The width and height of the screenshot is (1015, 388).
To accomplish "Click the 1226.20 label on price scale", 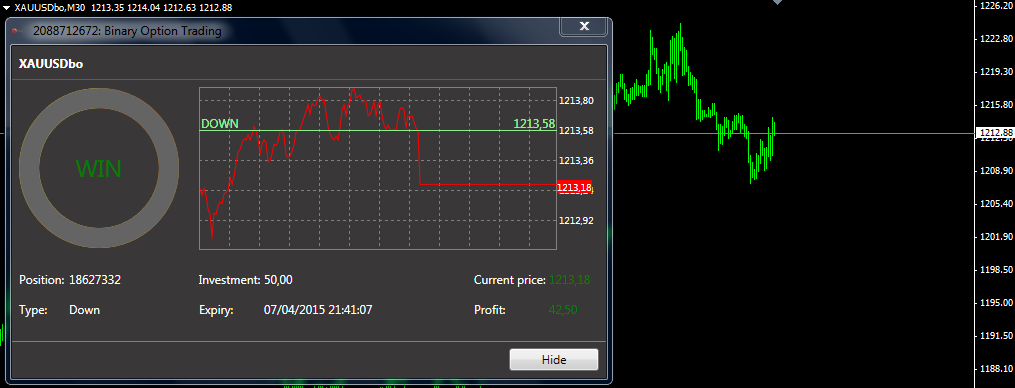I will click(996, 5).
